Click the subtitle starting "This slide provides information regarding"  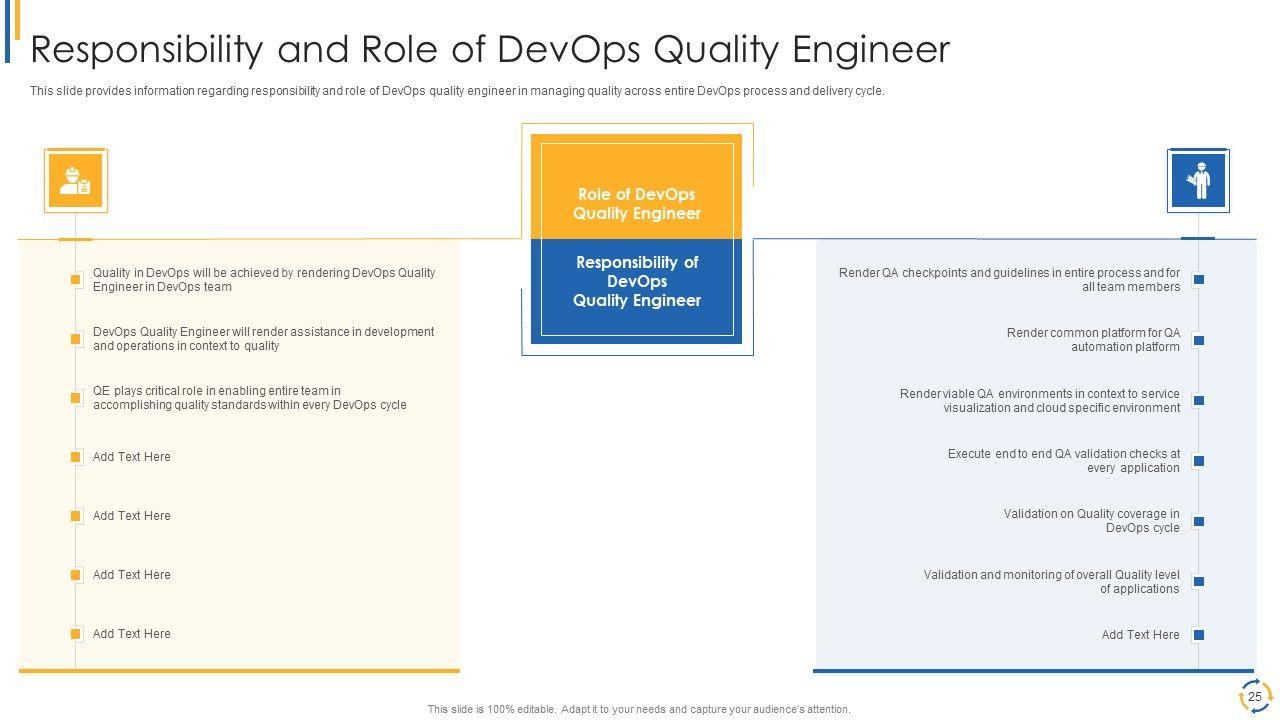tap(457, 91)
